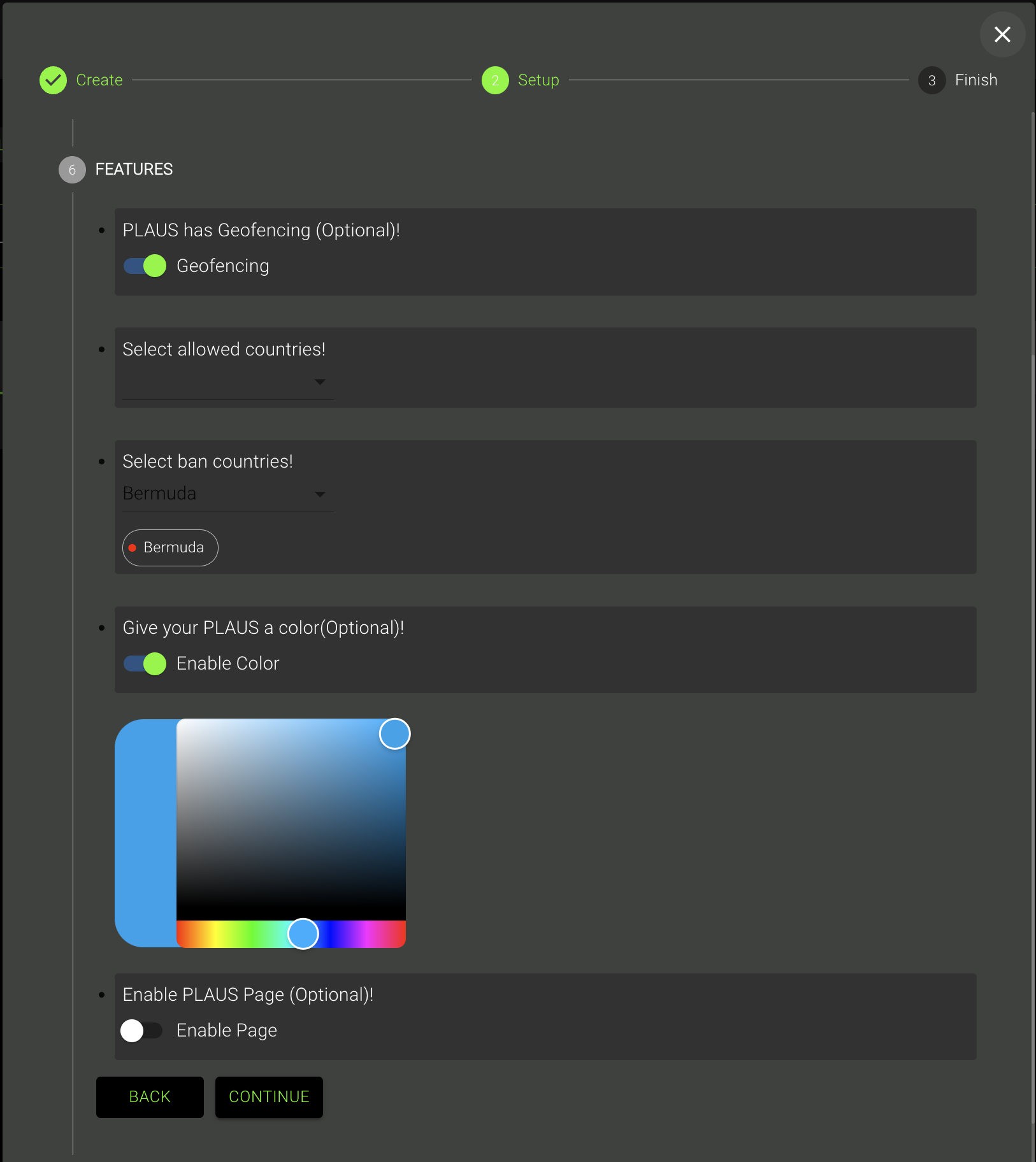Expand the ban countries dropdown arrow
The image size is (1036, 1162).
[x=320, y=494]
